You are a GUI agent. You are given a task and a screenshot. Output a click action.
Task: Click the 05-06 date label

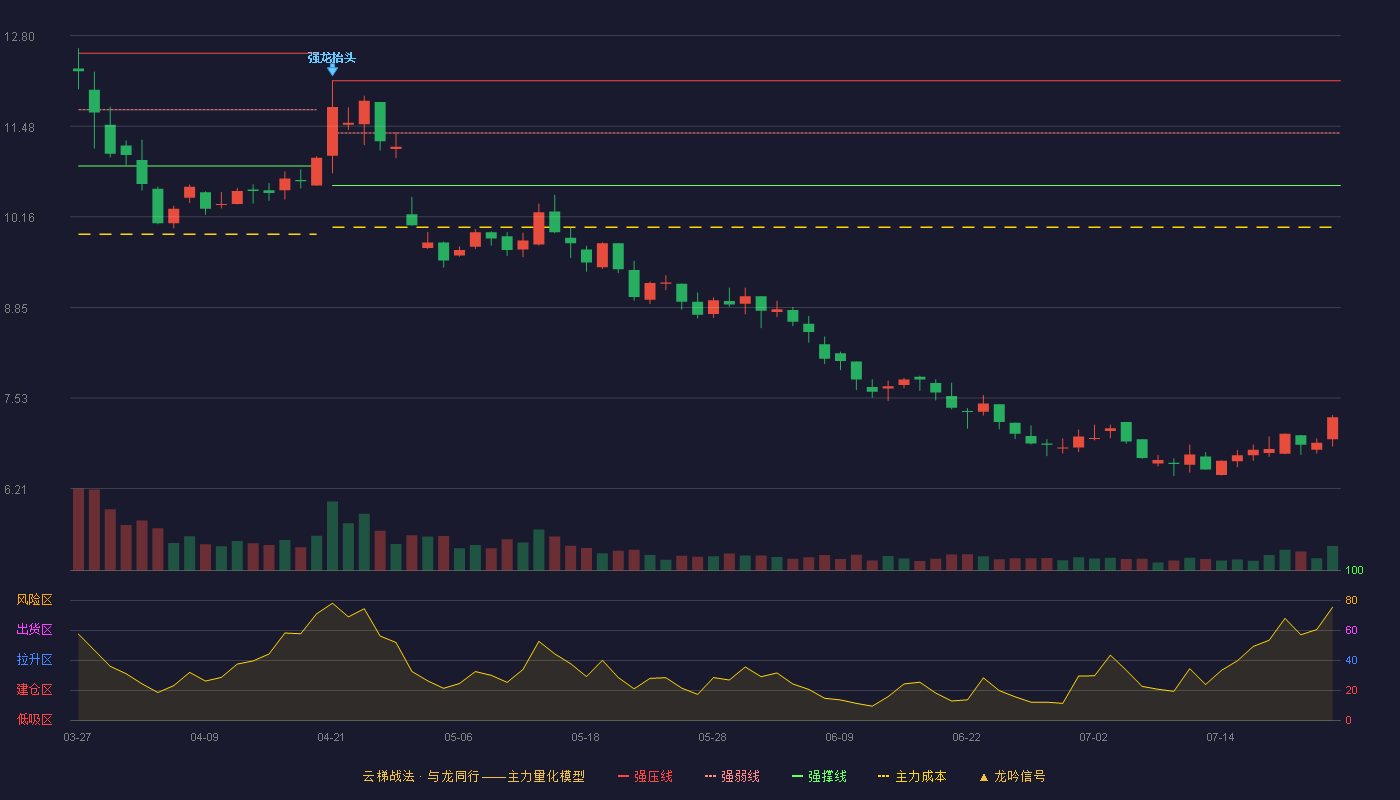(458, 737)
